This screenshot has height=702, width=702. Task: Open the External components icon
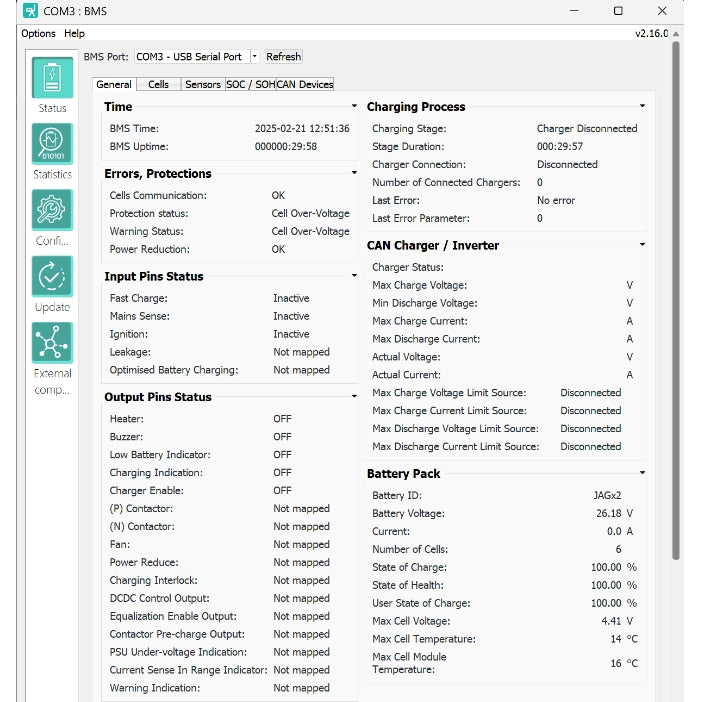point(52,343)
